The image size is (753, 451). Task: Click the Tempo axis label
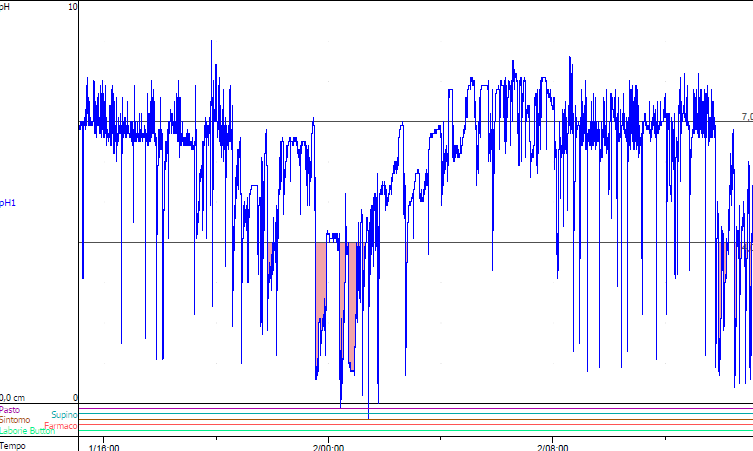click(12, 446)
